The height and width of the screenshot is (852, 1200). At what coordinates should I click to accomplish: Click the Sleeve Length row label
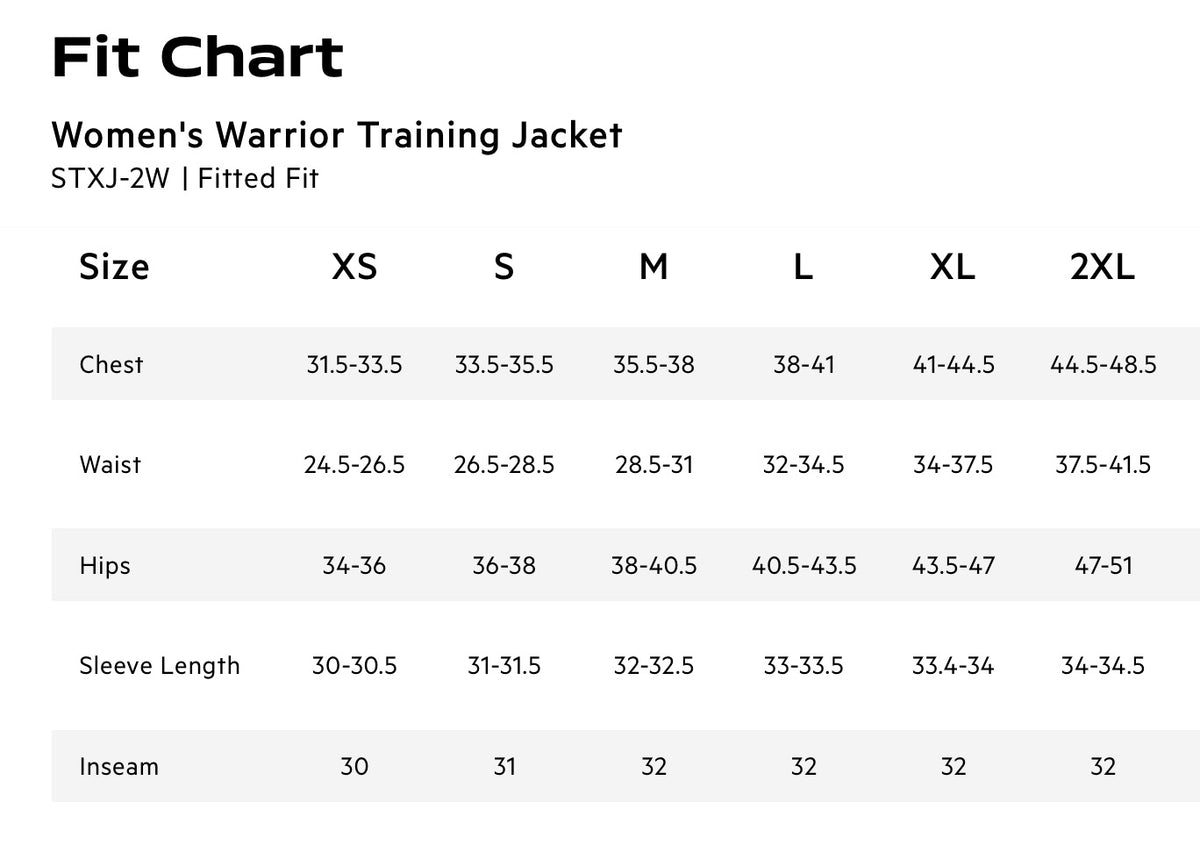tap(160, 665)
